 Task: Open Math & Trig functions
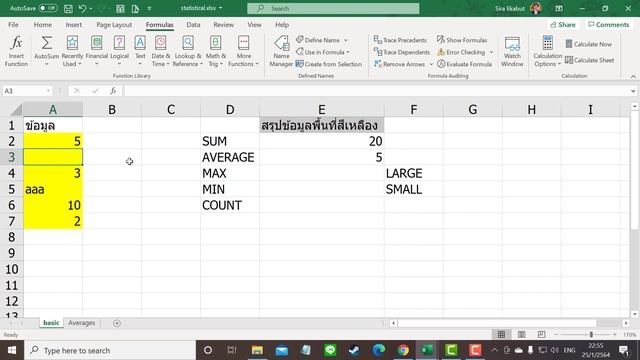pos(216,52)
